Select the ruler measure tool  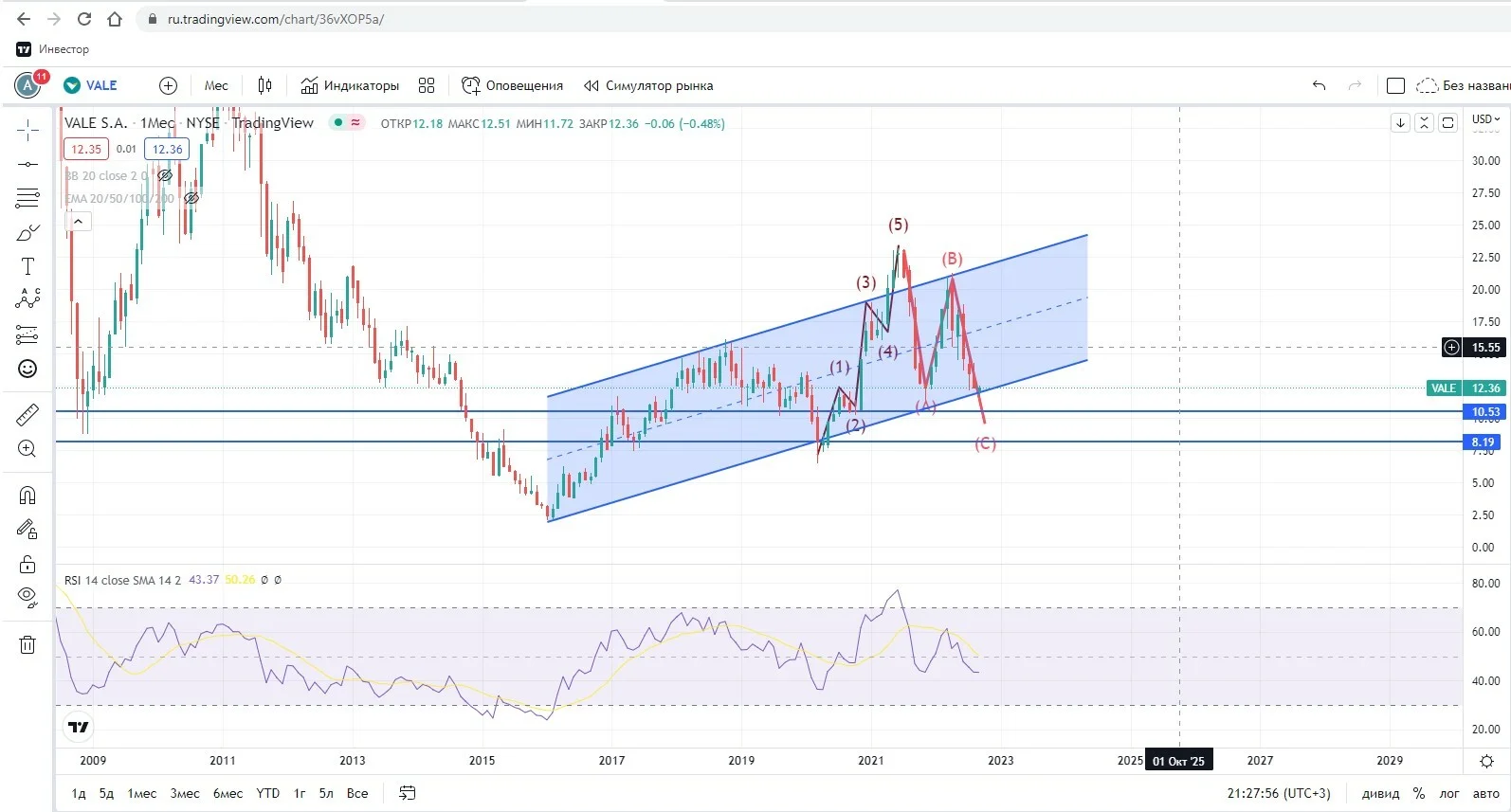pos(27,414)
